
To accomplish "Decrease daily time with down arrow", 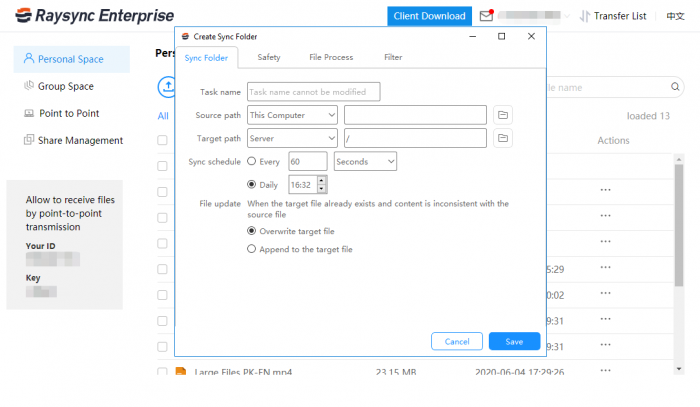I will coord(321,189).
